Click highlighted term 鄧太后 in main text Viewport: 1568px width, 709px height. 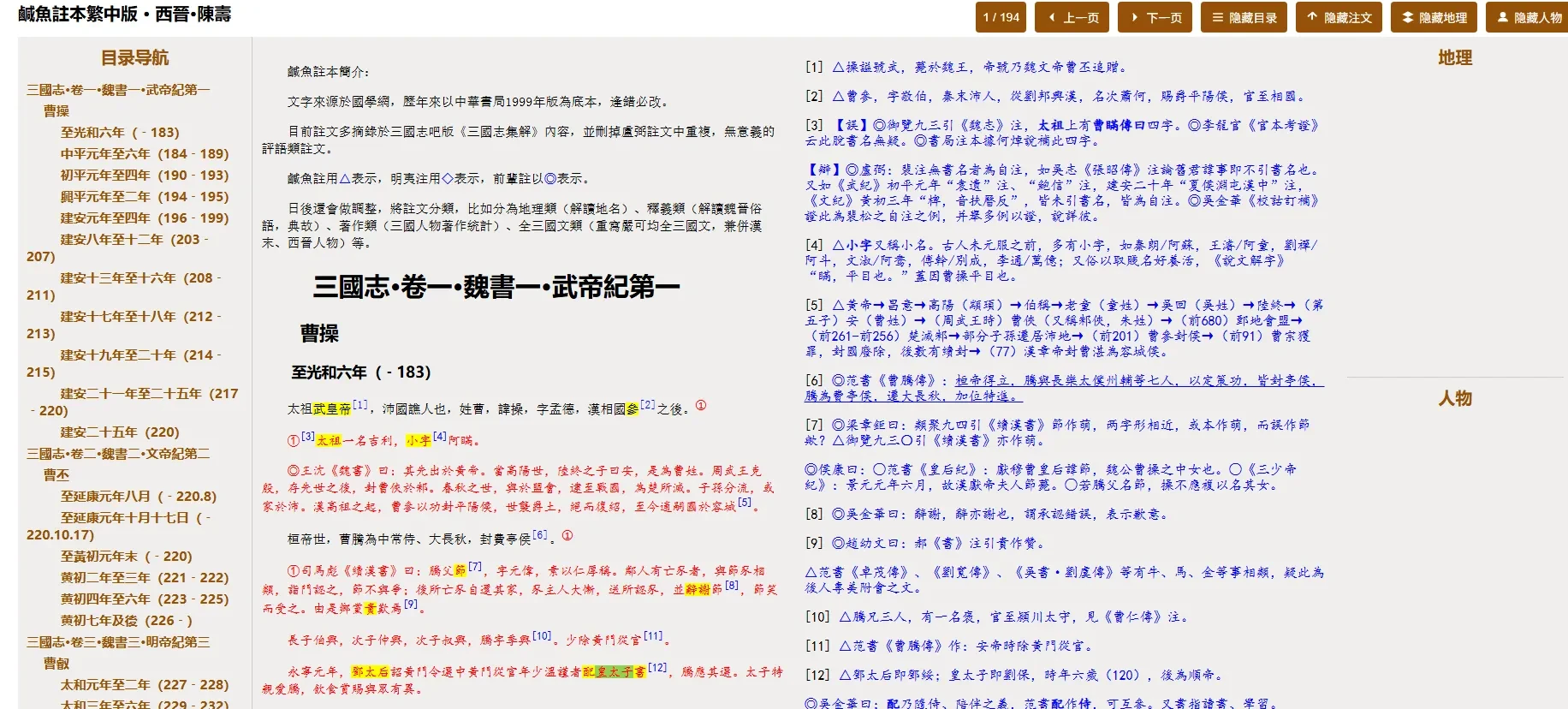pyautogui.click(x=371, y=672)
